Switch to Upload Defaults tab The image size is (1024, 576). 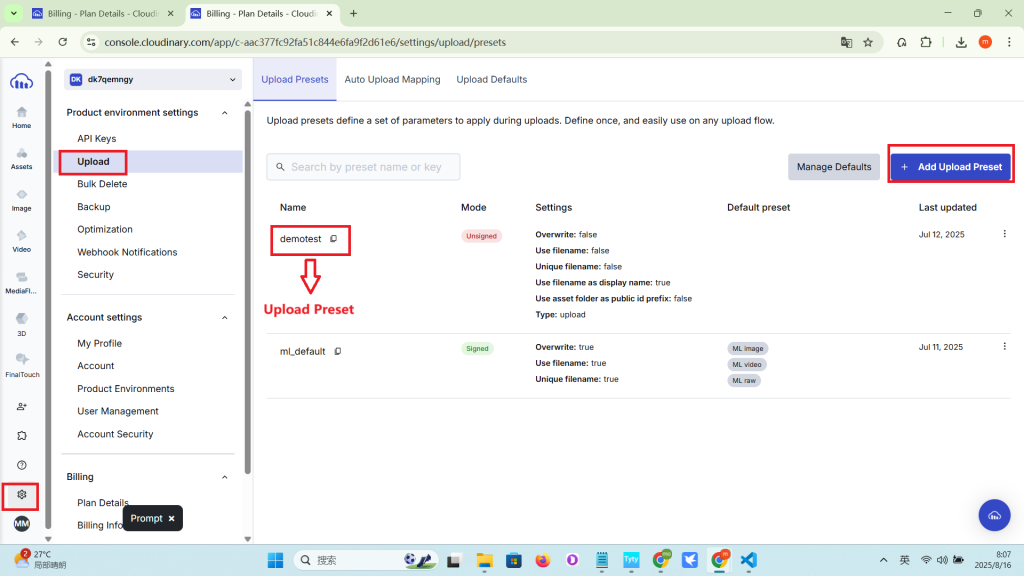491,79
